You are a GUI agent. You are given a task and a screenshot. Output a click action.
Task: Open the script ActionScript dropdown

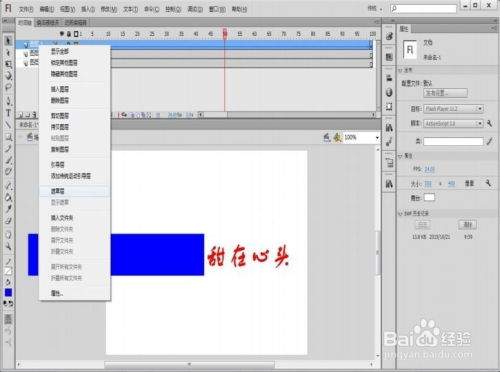coord(453,124)
